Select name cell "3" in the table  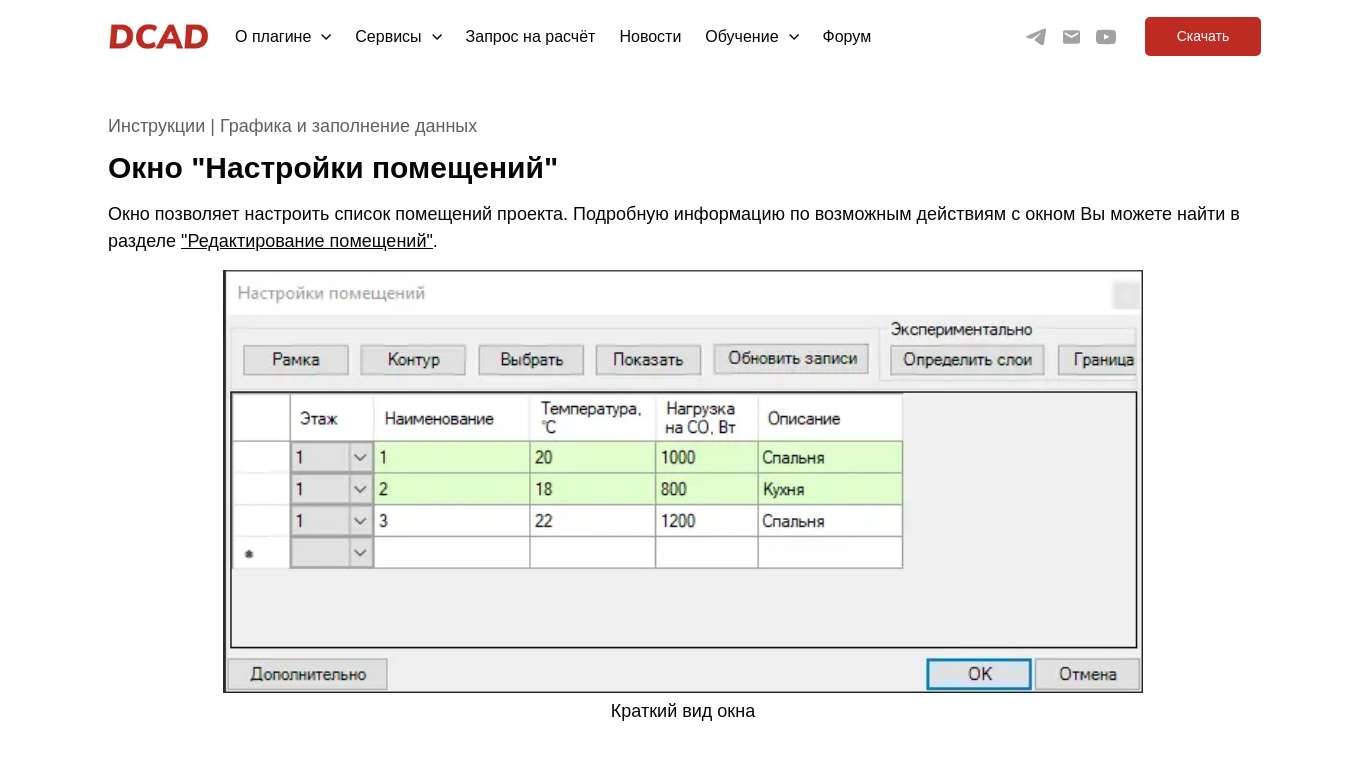452,521
